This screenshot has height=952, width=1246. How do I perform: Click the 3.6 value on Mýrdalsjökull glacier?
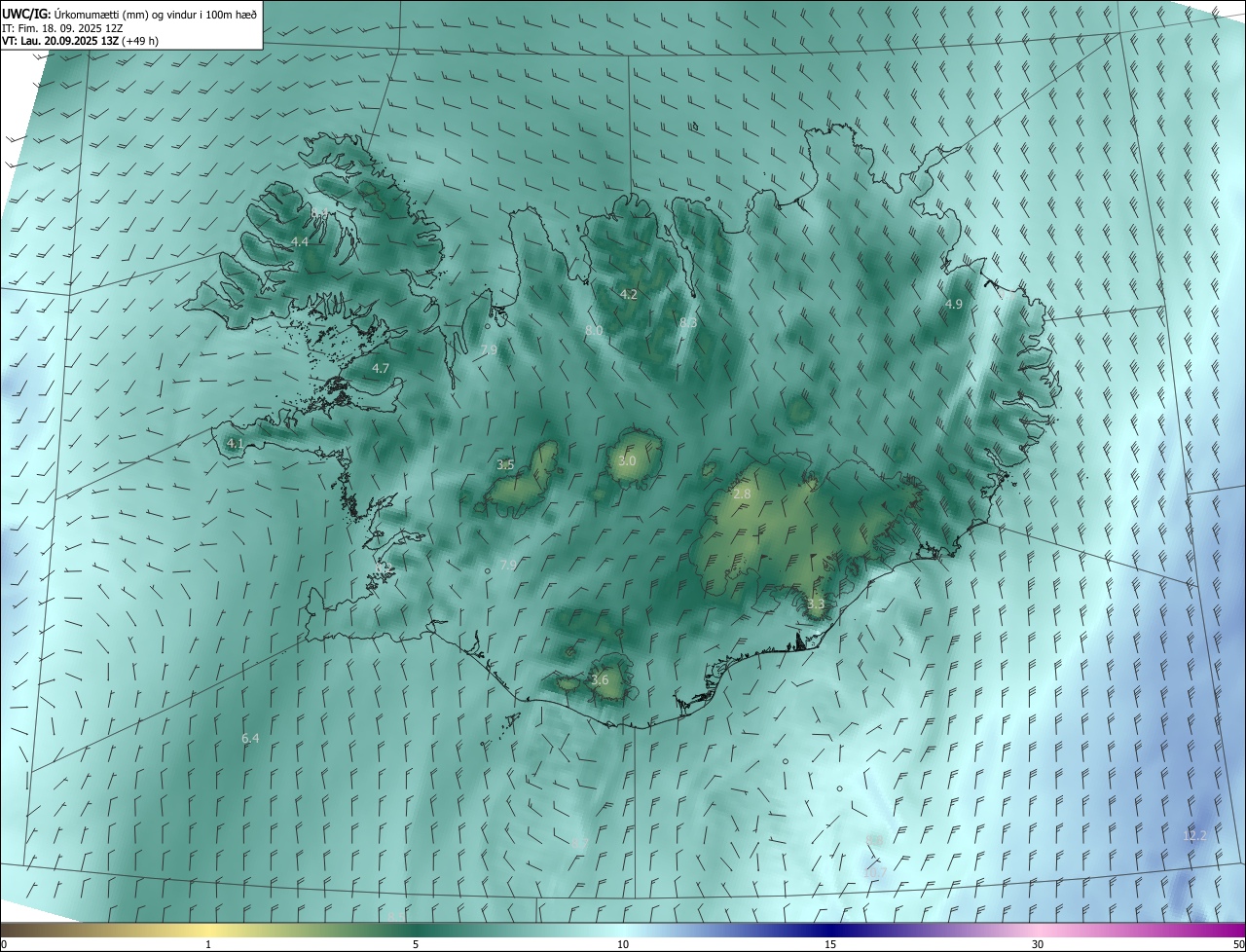click(x=600, y=679)
